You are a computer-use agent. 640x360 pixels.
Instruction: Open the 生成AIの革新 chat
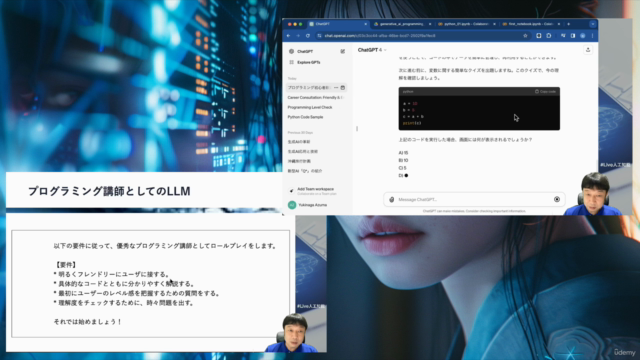coord(299,142)
